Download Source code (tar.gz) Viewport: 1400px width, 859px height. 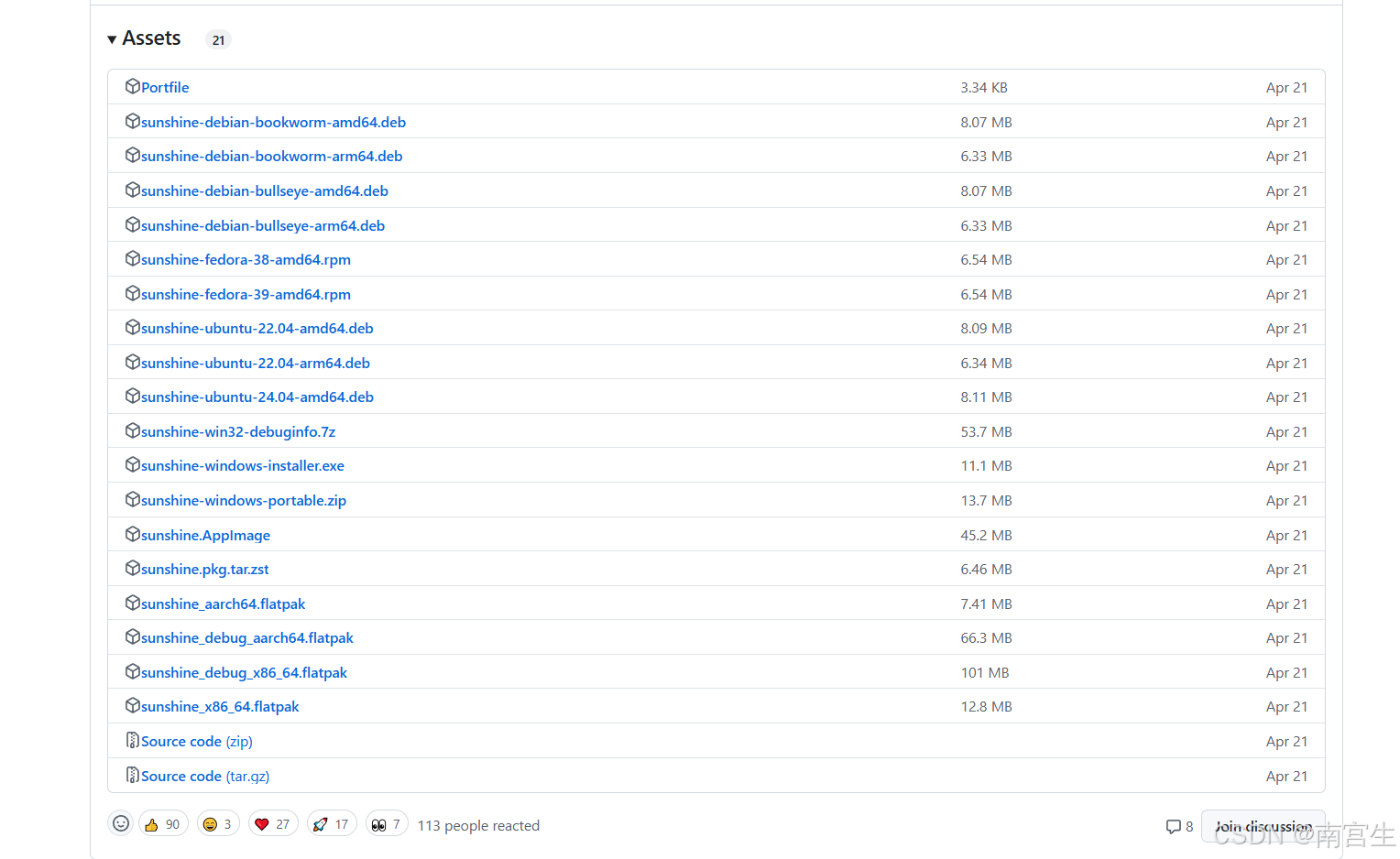click(x=205, y=776)
